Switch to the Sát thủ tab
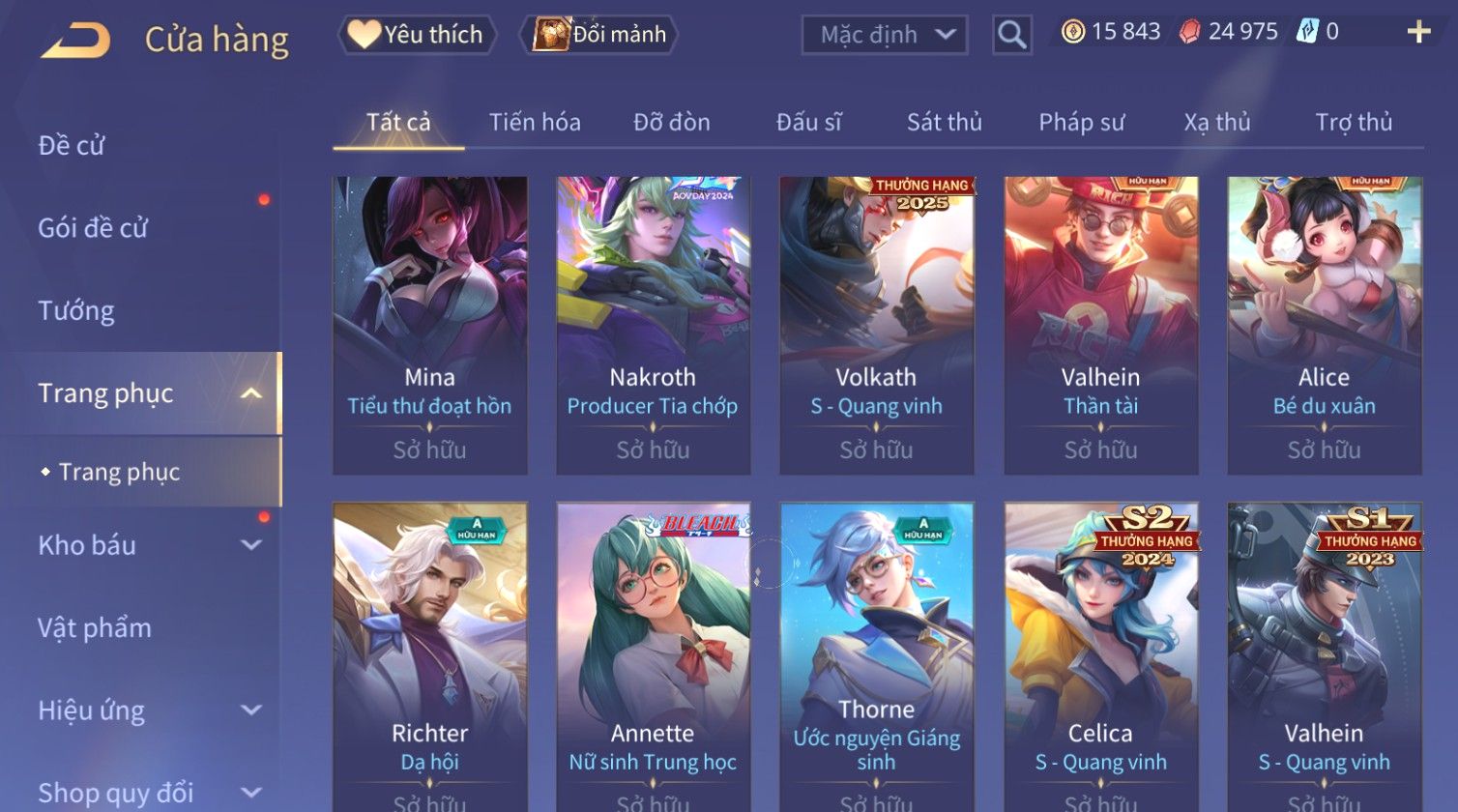Screen dimensions: 1458x812 coord(944,123)
